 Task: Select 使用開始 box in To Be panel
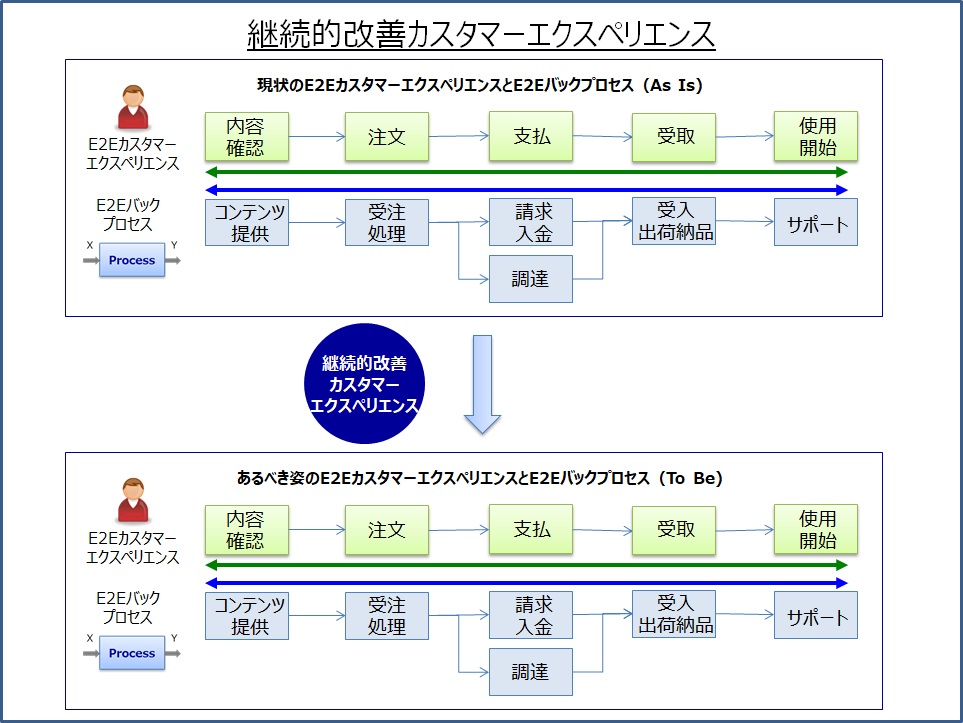point(816,530)
